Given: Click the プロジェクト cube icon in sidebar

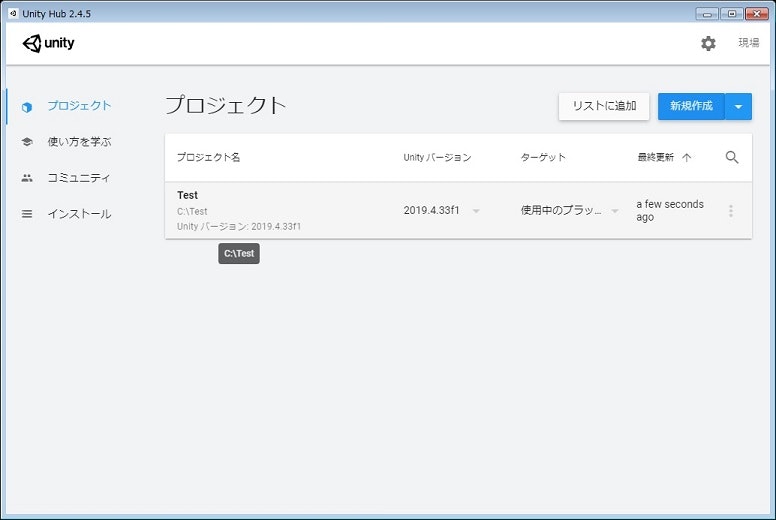Looking at the screenshot, I should (27, 106).
